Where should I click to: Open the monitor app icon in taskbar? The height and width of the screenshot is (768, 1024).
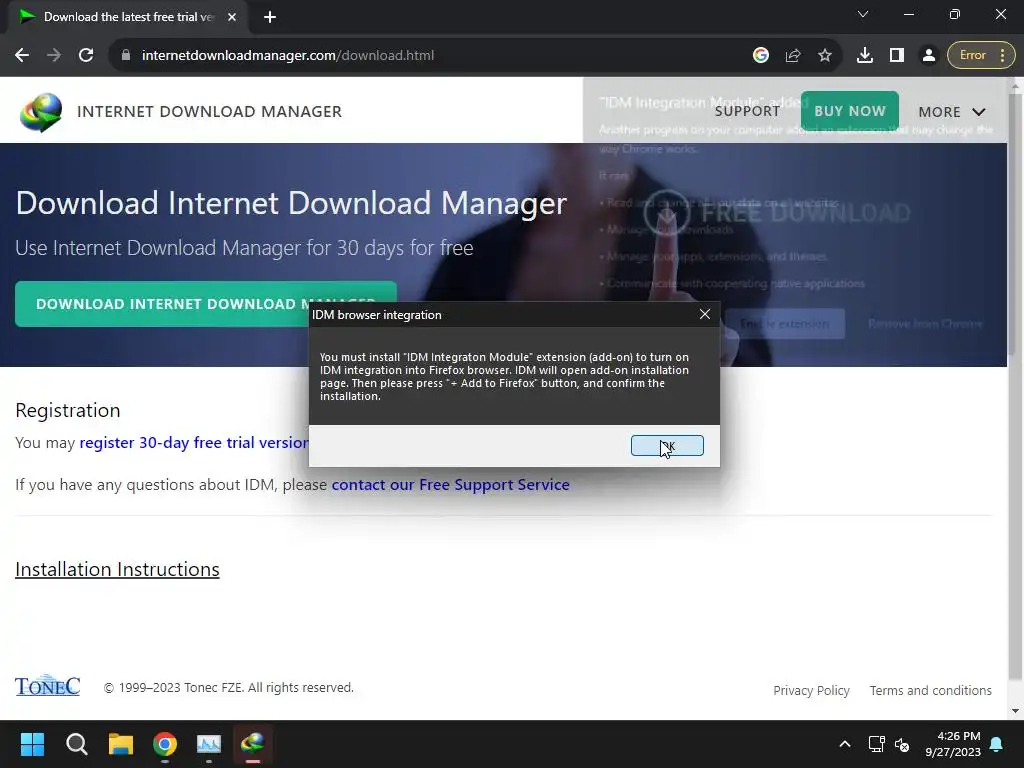(209, 744)
